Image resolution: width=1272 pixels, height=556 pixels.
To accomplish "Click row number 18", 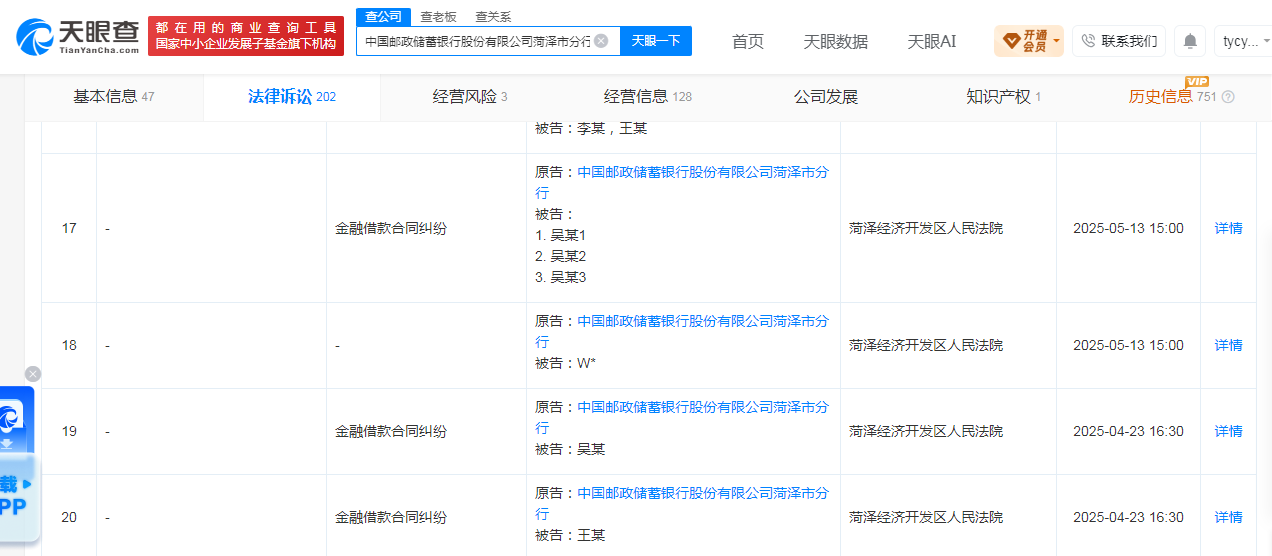I will (x=69, y=345).
